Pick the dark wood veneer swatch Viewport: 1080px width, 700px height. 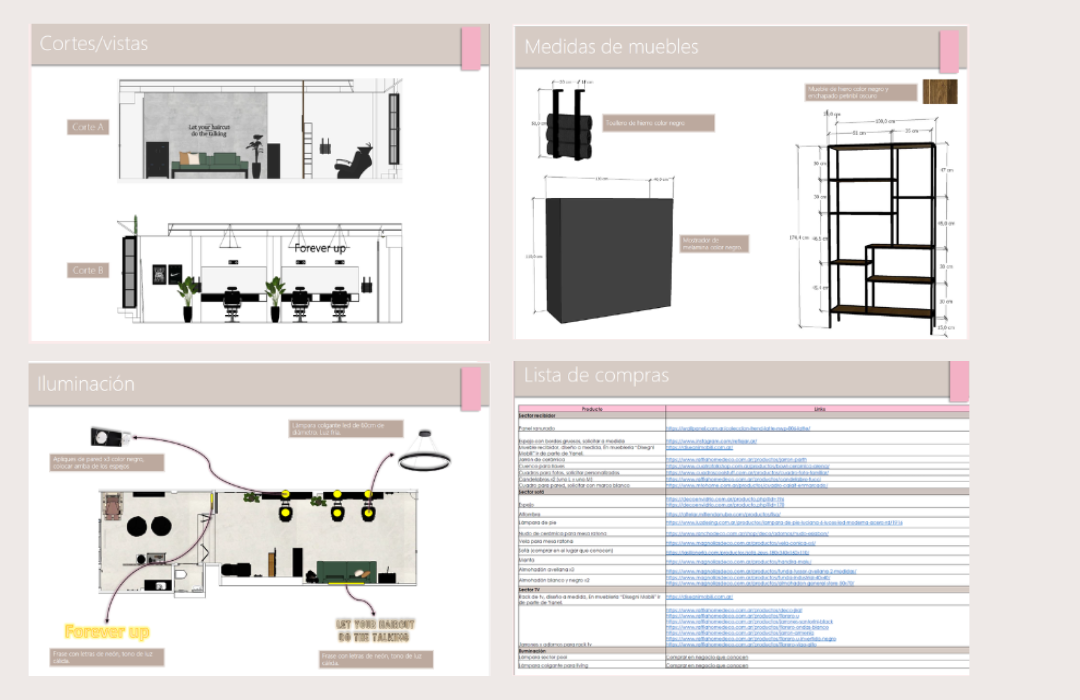point(940,92)
